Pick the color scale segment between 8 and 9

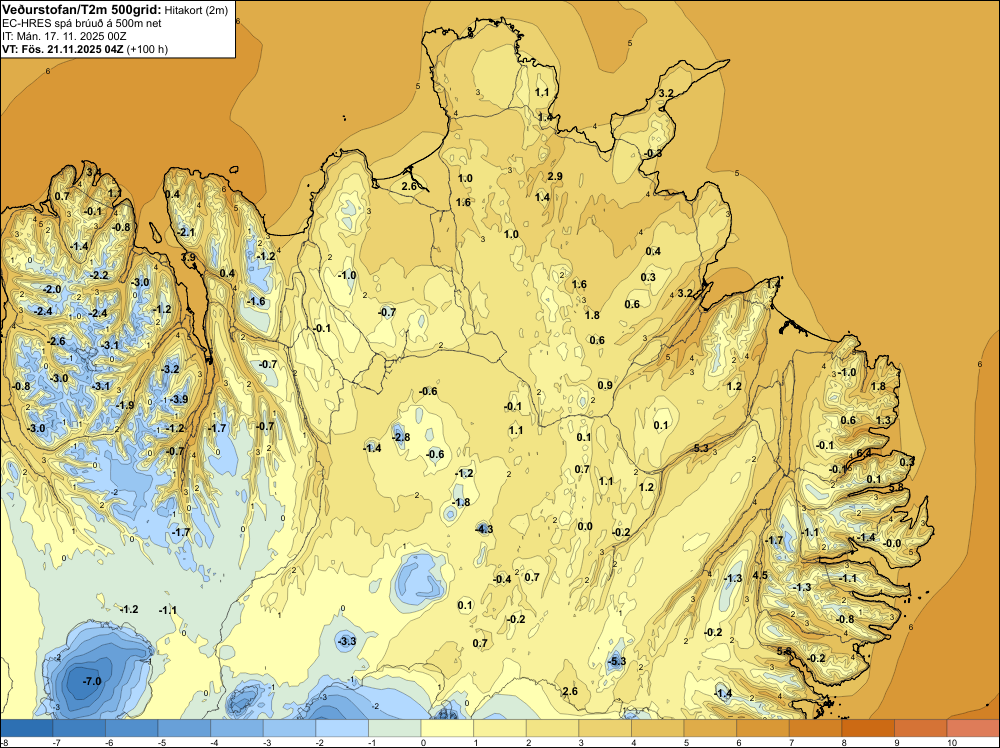[868, 728]
